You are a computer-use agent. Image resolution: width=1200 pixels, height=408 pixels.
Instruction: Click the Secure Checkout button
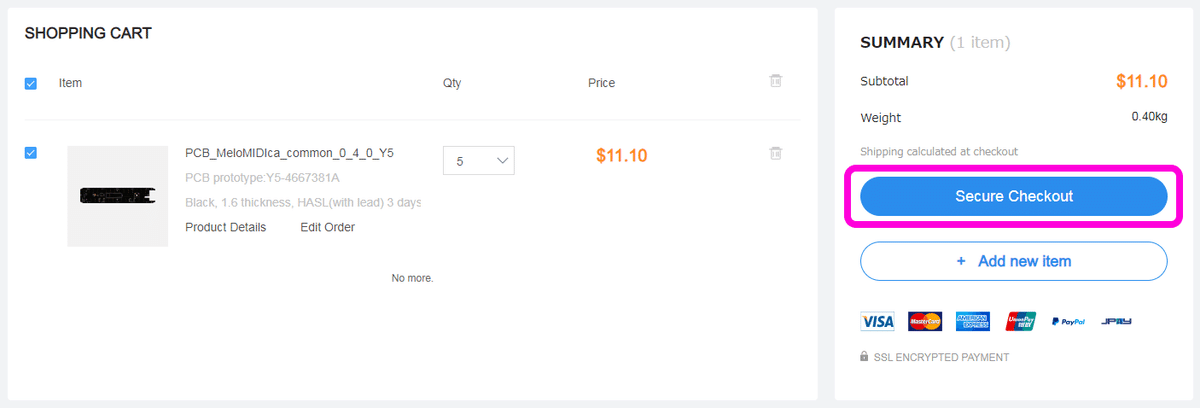(1014, 196)
